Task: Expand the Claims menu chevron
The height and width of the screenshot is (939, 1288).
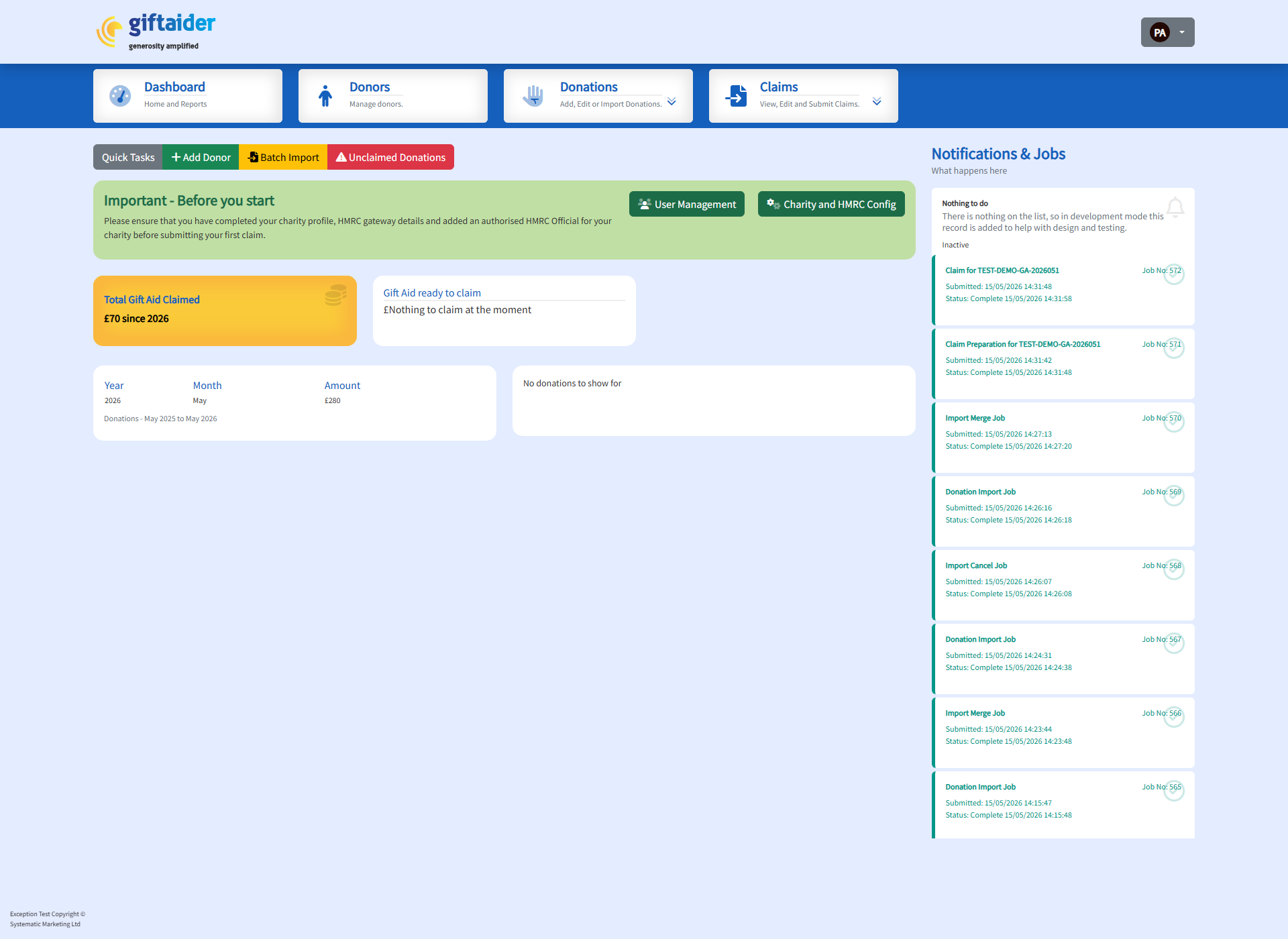Action: 877,101
